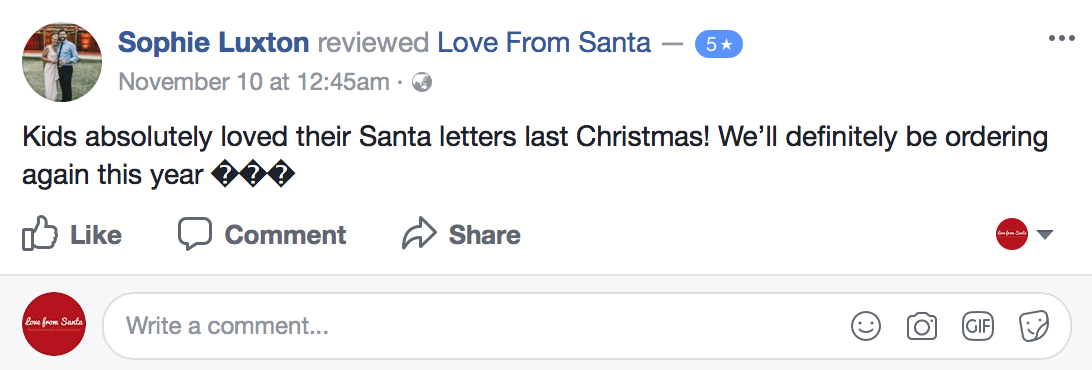Click the Love from Santa avatar beside comment box
Viewport: 1092px width, 370px height.
[54, 324]
